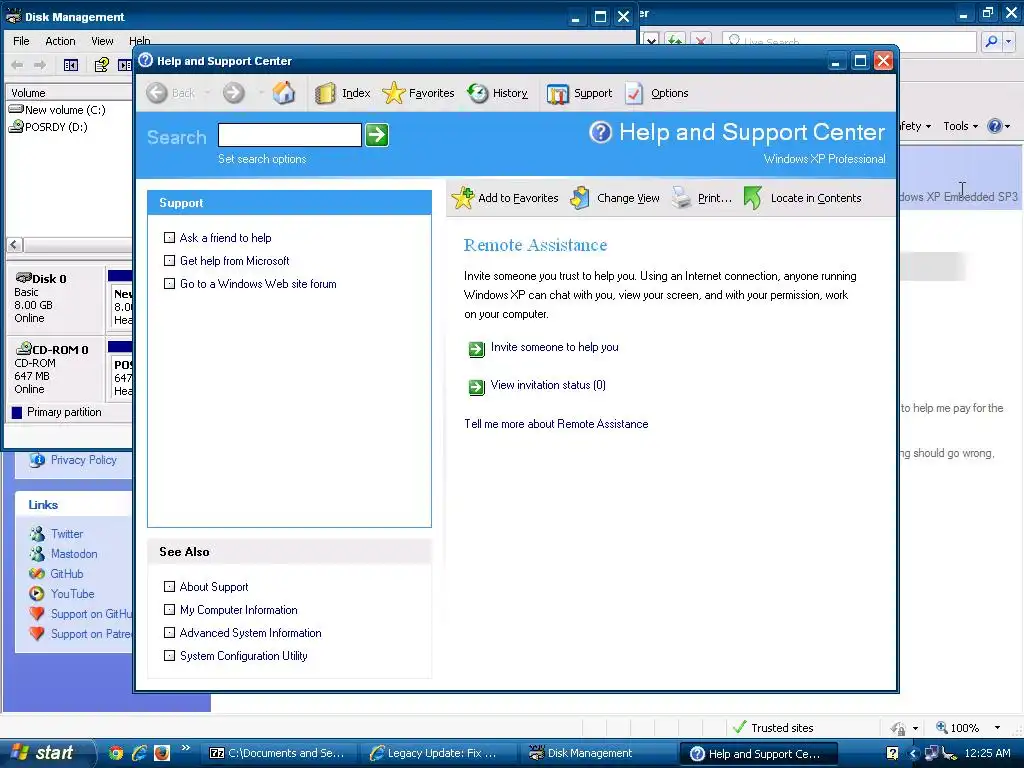This screenshot has width=1024, height=768.
Task: Click the Home icon in Help toolbar
Action: [283, 93]
